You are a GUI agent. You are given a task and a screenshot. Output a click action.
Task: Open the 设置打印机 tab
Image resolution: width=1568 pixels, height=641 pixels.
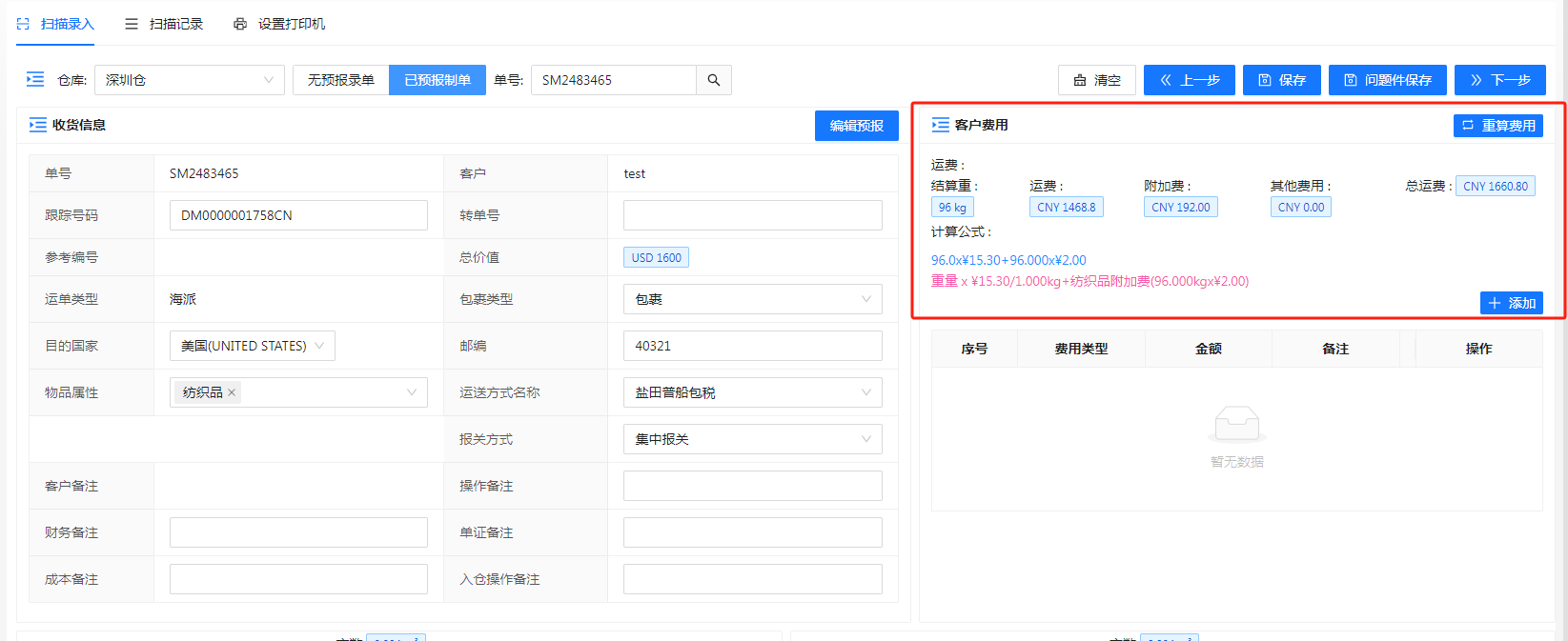[279, 24]
